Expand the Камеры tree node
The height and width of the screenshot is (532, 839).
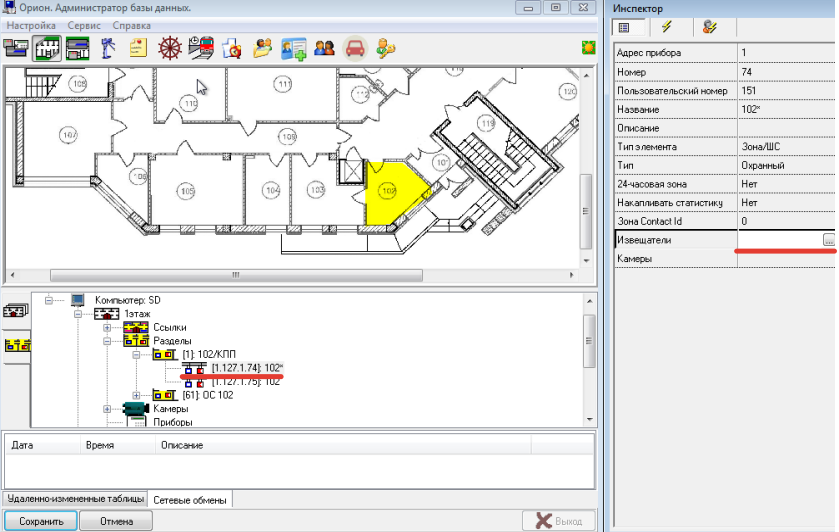(x=108, y=409)
